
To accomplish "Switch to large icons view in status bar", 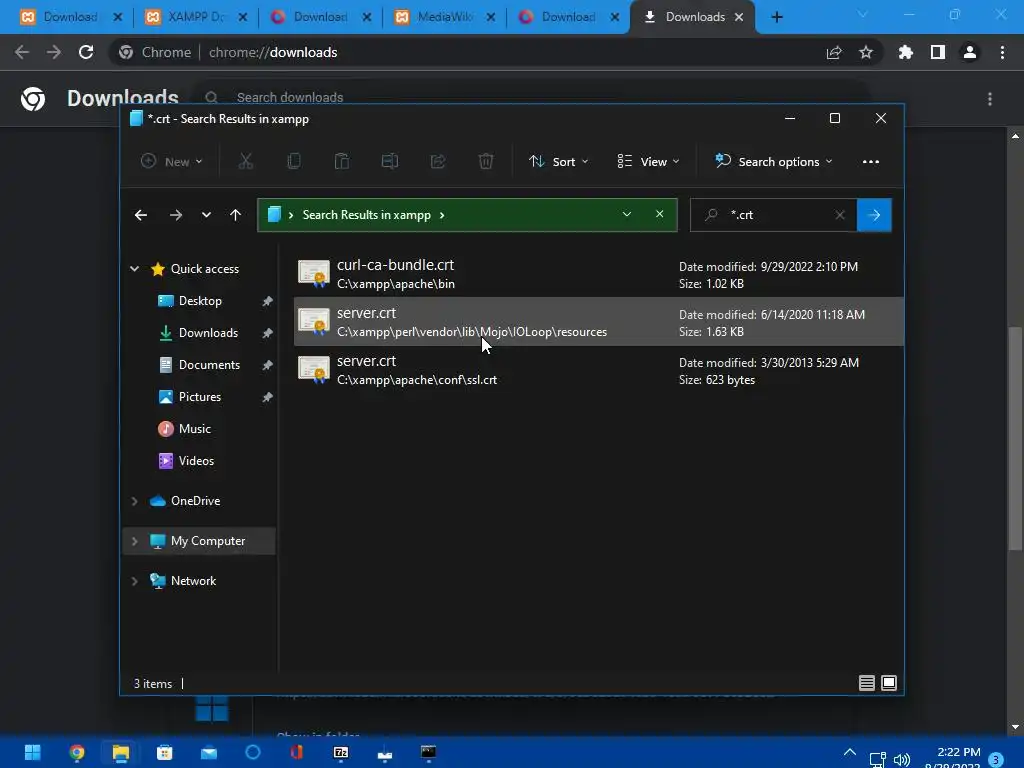I will [x=889, y=683].
